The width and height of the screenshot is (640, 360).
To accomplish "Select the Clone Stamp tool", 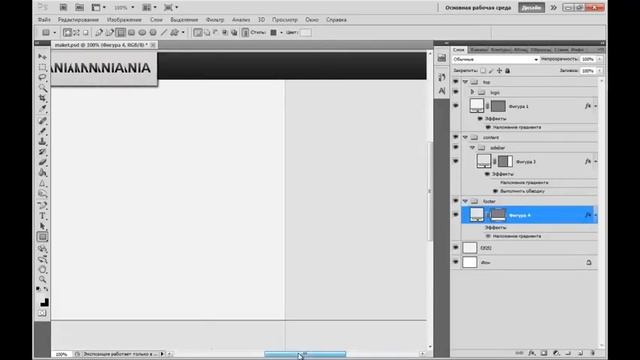I will tap(42, 142).
